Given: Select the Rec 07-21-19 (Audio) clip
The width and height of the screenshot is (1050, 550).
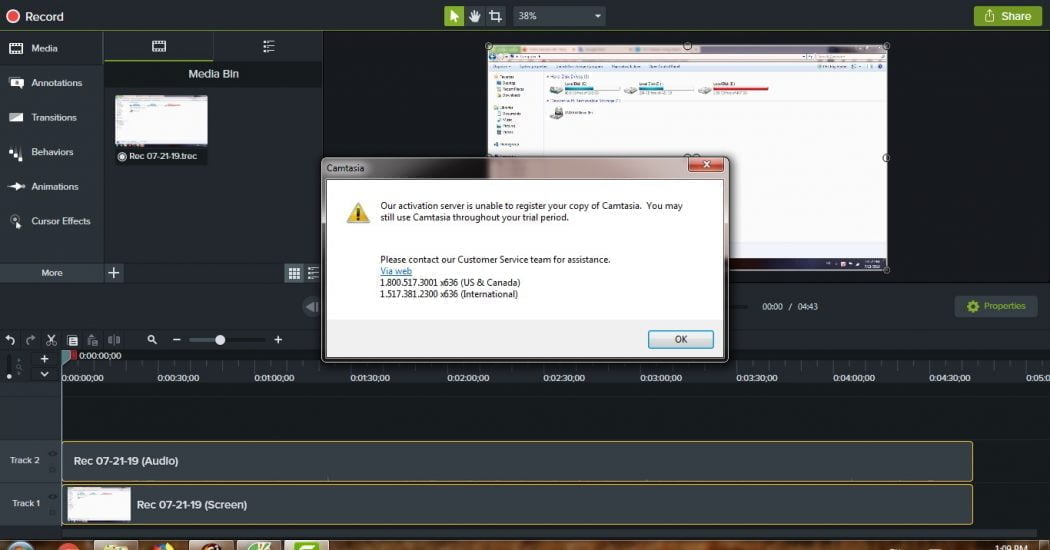Looking at the screenshot, I should pos(517,461).
